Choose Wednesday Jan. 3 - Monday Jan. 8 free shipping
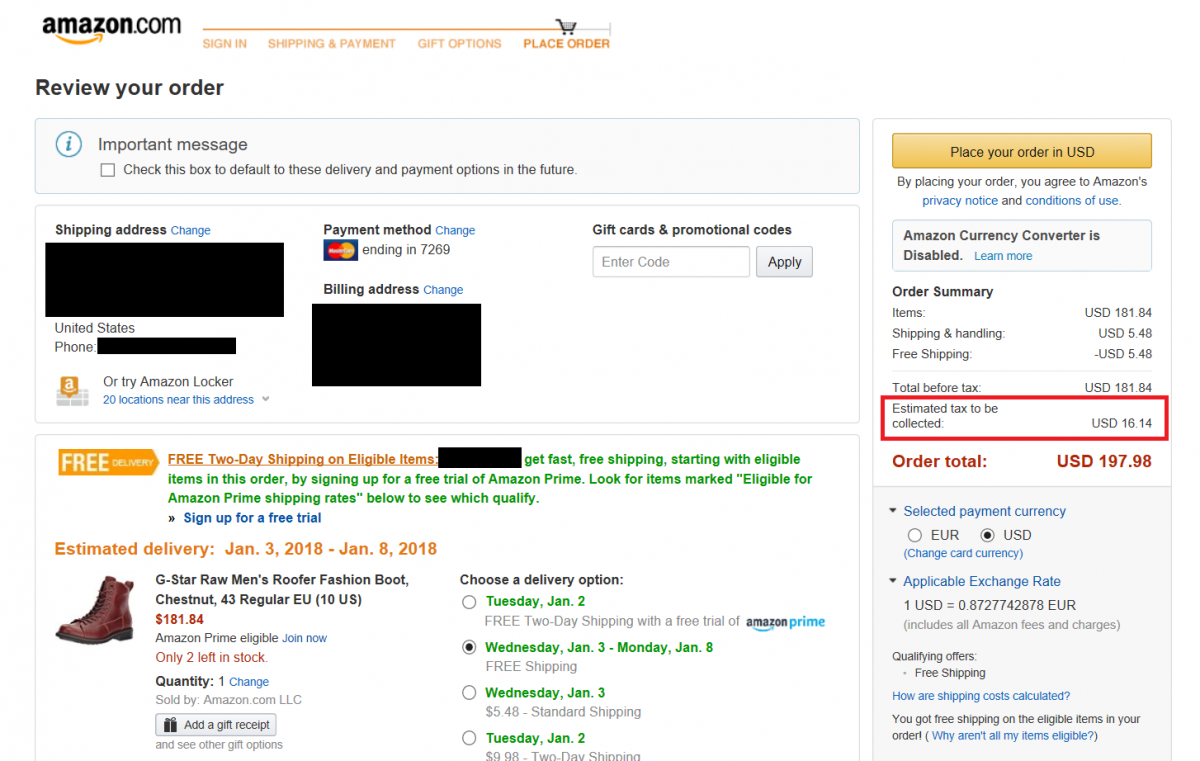Viewport: 1200px width, 761px height. tap(469, 647)
